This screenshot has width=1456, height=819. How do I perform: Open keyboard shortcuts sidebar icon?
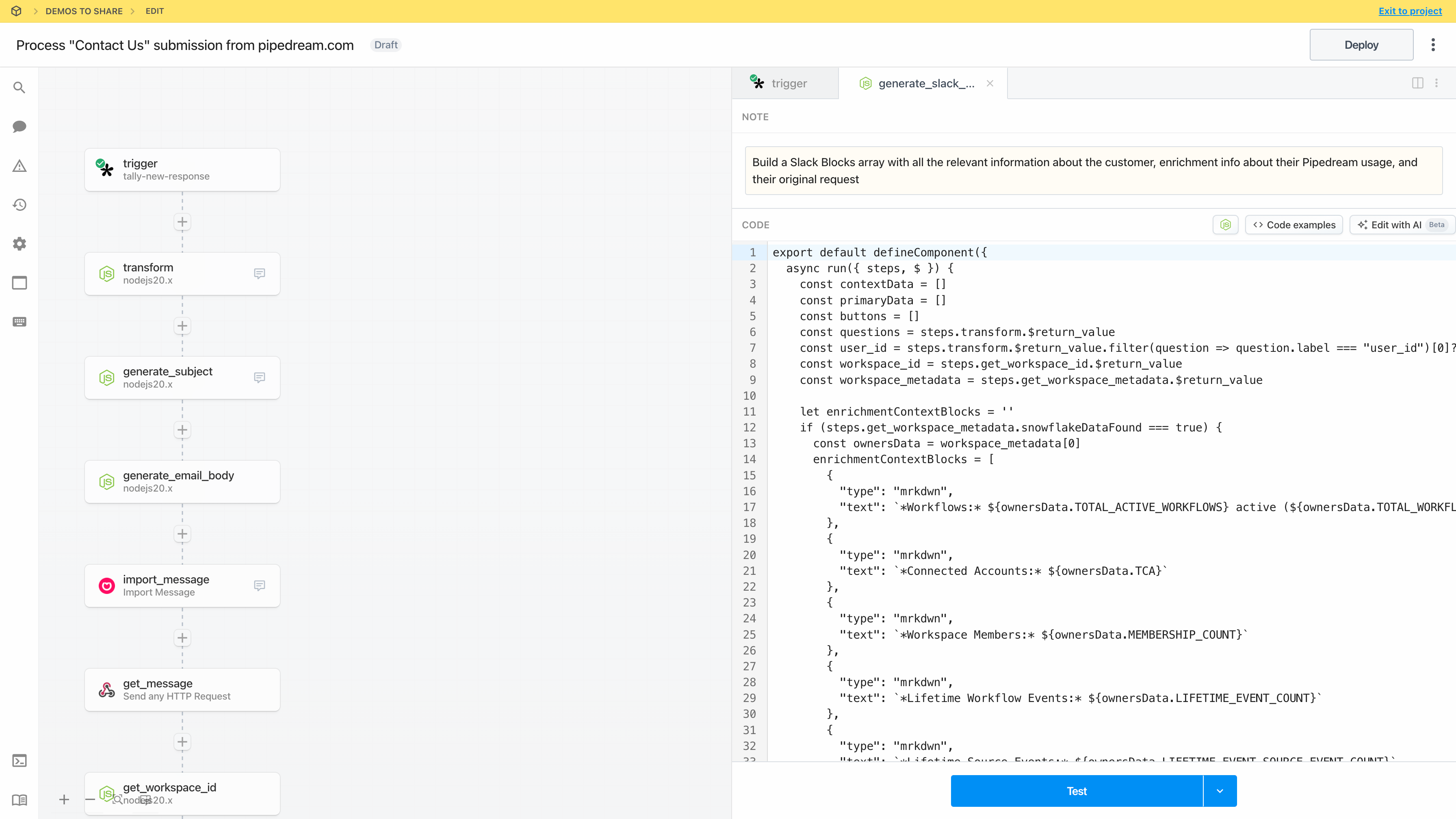[x=19, y=322]
